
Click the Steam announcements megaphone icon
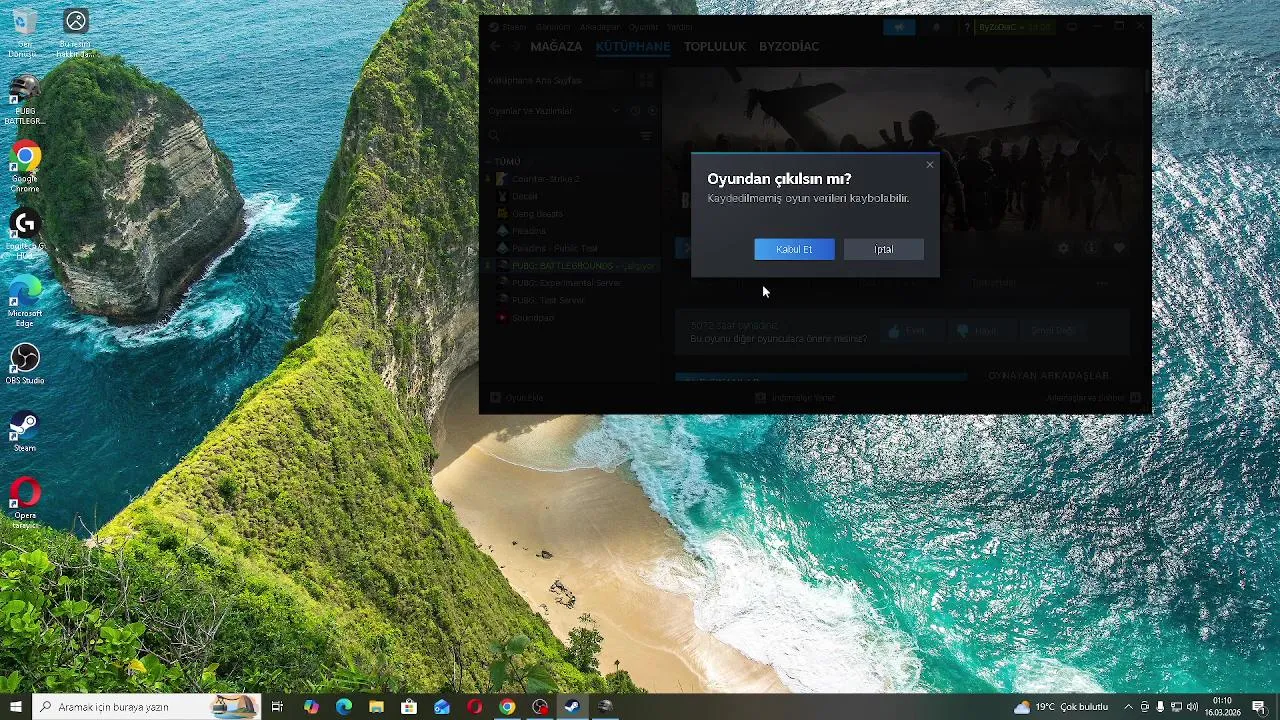[x=899, y=27]
